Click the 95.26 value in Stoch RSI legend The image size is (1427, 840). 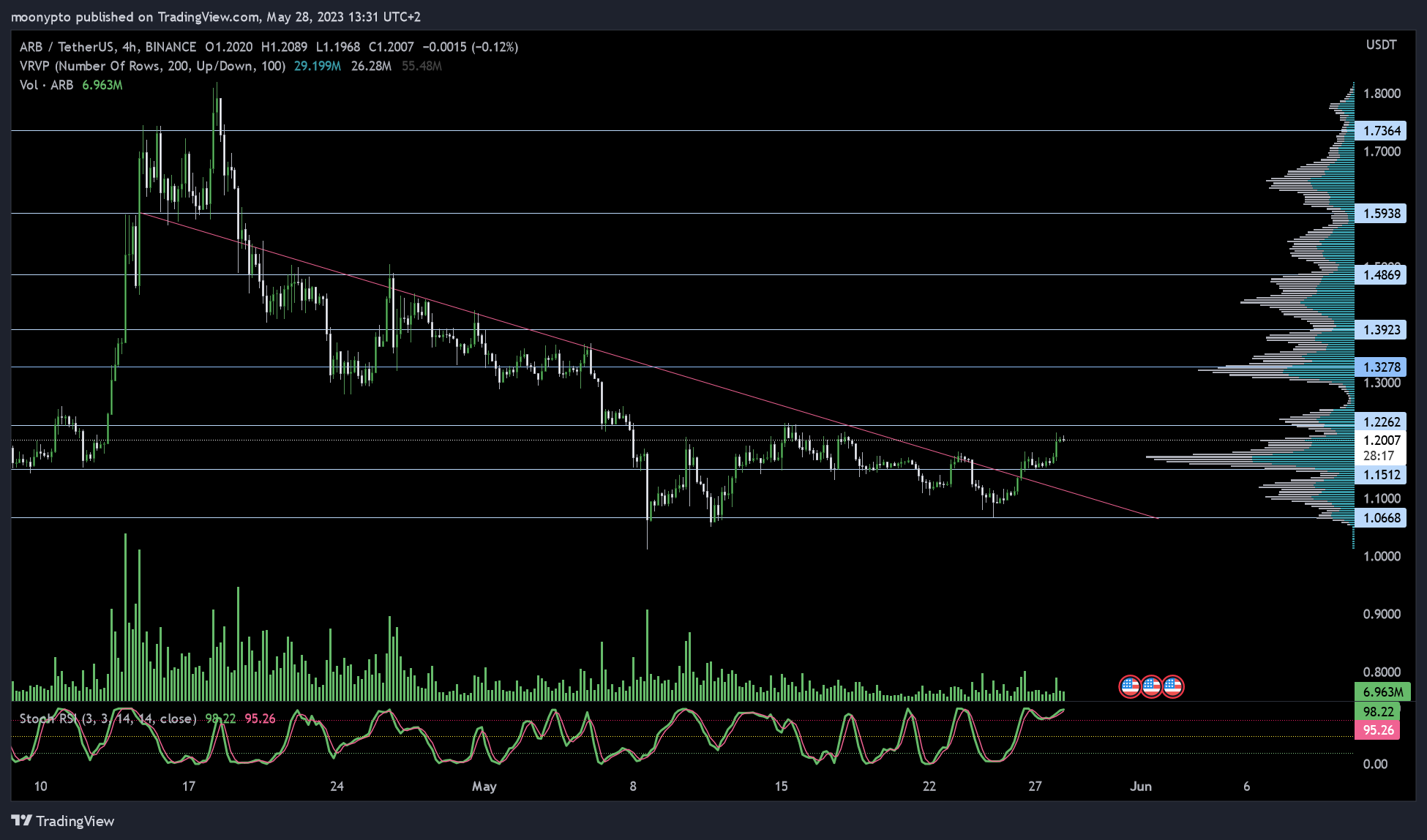pyautogui.click(x=260, y=719)
